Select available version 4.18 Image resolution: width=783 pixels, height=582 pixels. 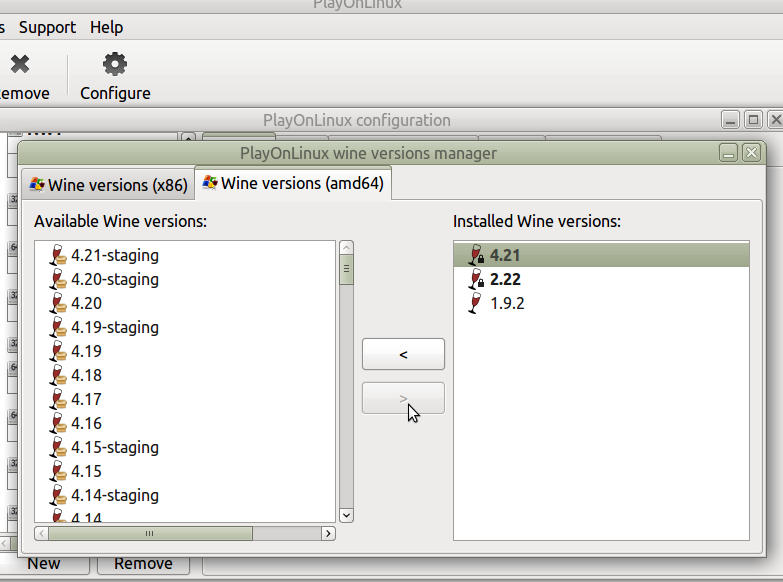tap(86, 375)
